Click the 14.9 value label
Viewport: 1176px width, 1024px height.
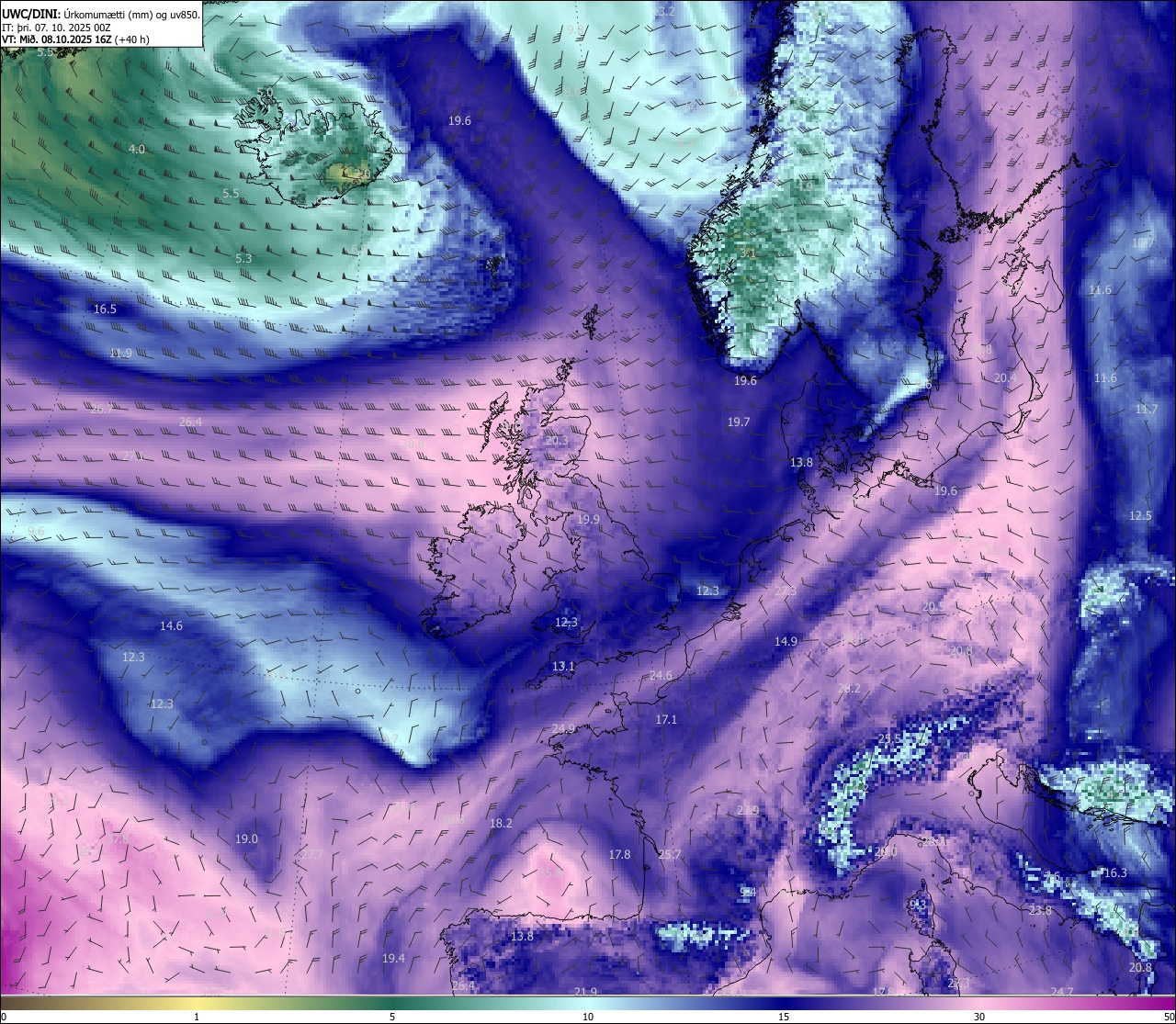786,642
